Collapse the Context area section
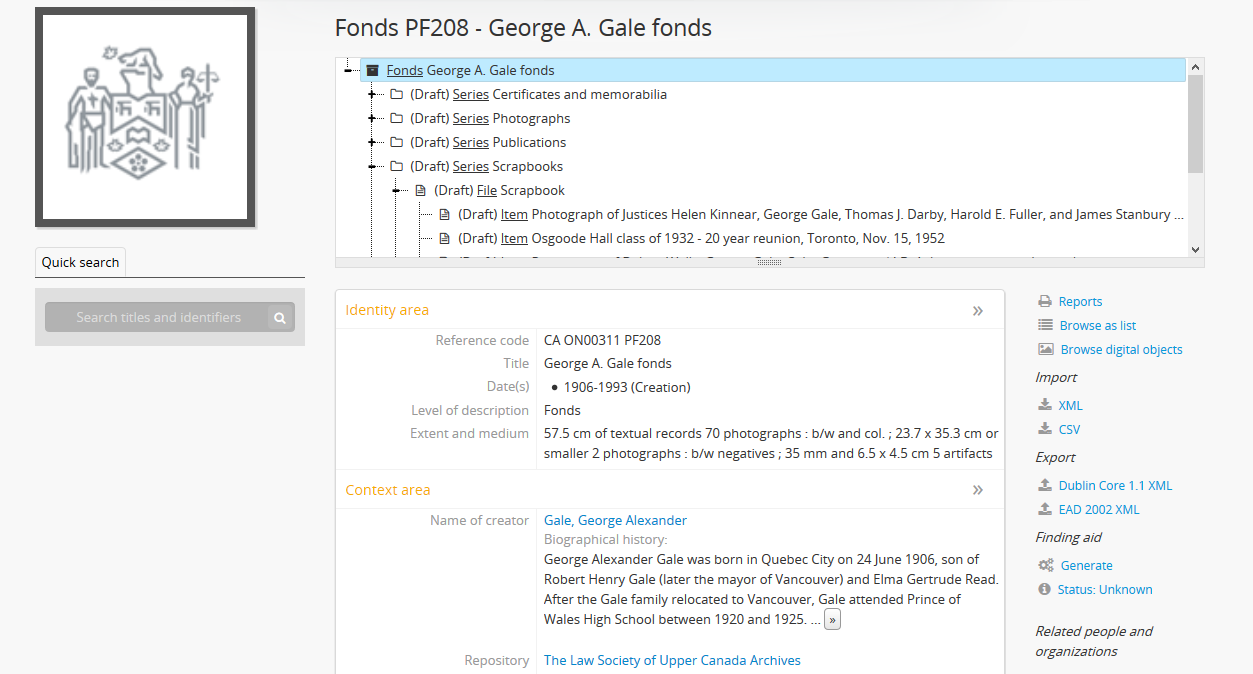The height and width of the screenshot is (674, 1253). (977, 490)
